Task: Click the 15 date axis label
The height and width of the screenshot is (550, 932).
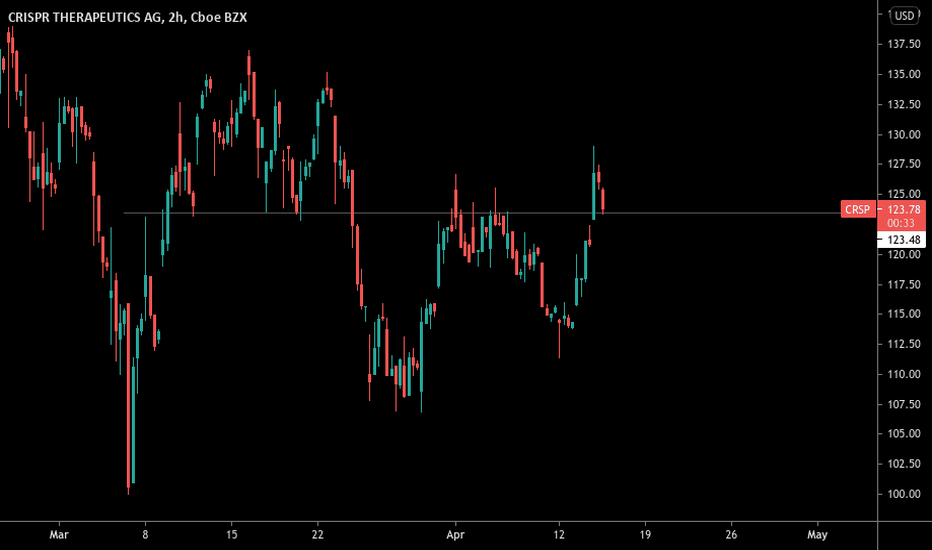Action: [231, 535]
